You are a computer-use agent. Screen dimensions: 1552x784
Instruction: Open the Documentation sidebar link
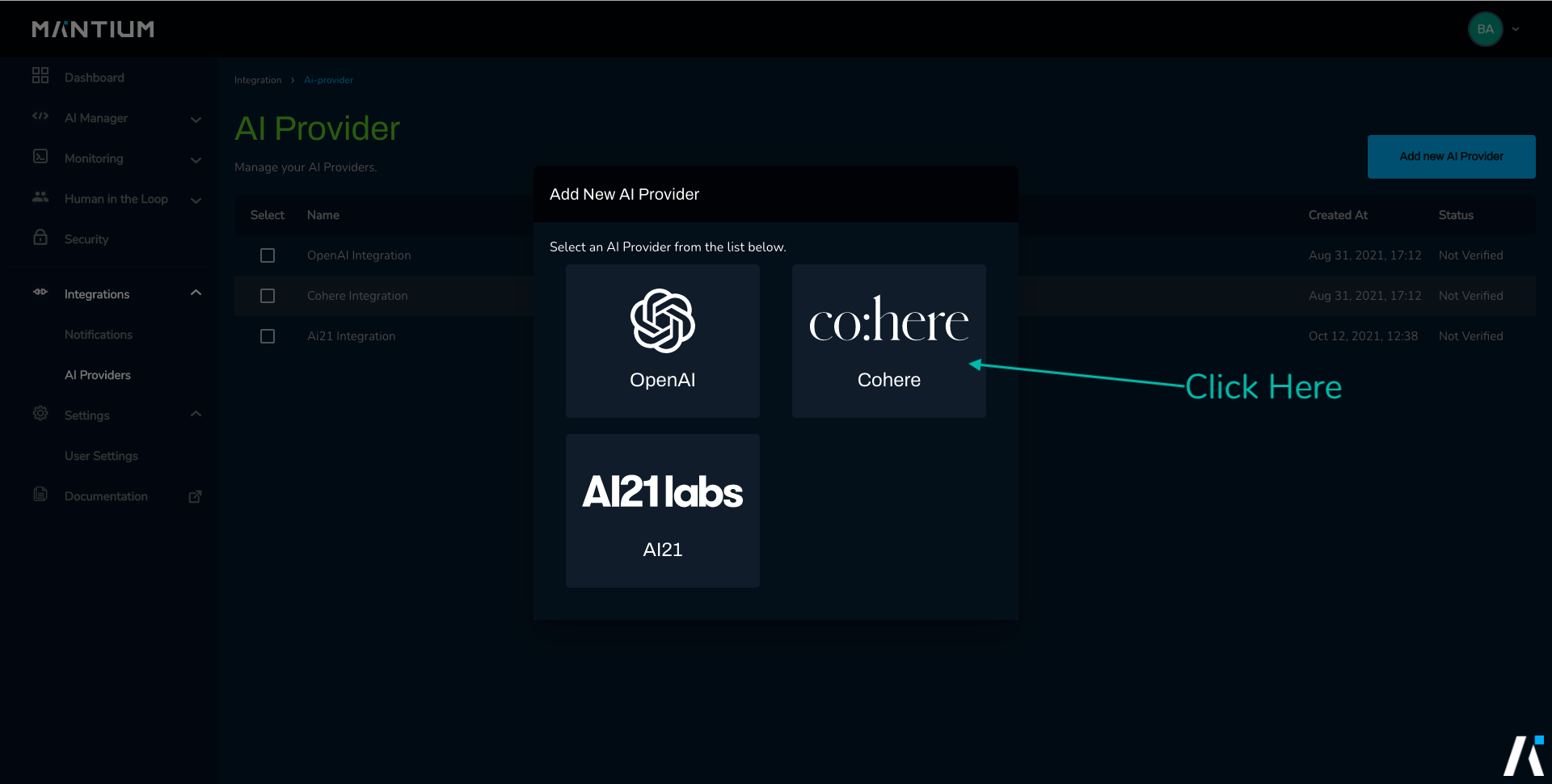pyautogui.click(x=106, y=496)
